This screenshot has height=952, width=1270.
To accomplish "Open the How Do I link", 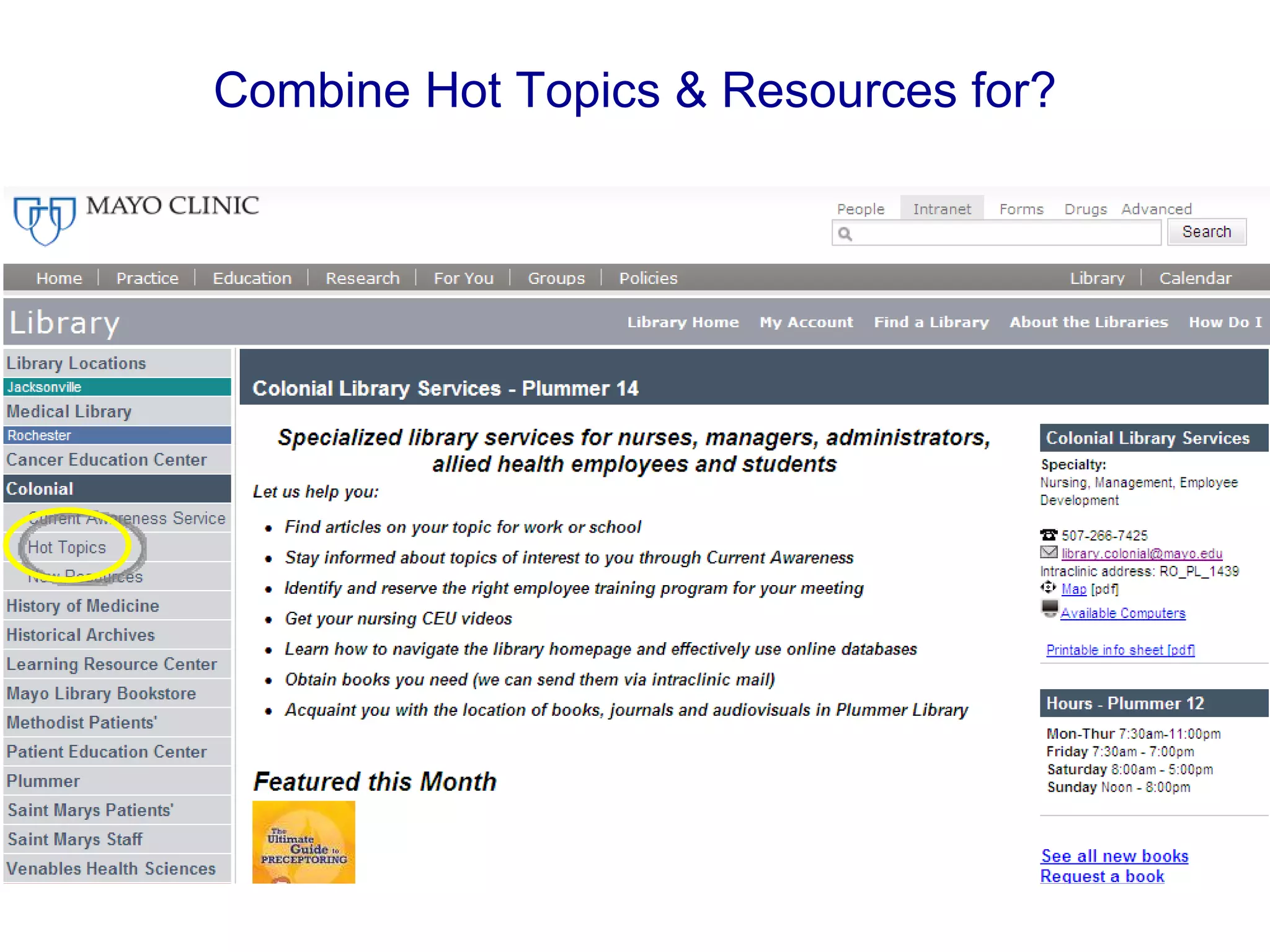I will 1225,322.
